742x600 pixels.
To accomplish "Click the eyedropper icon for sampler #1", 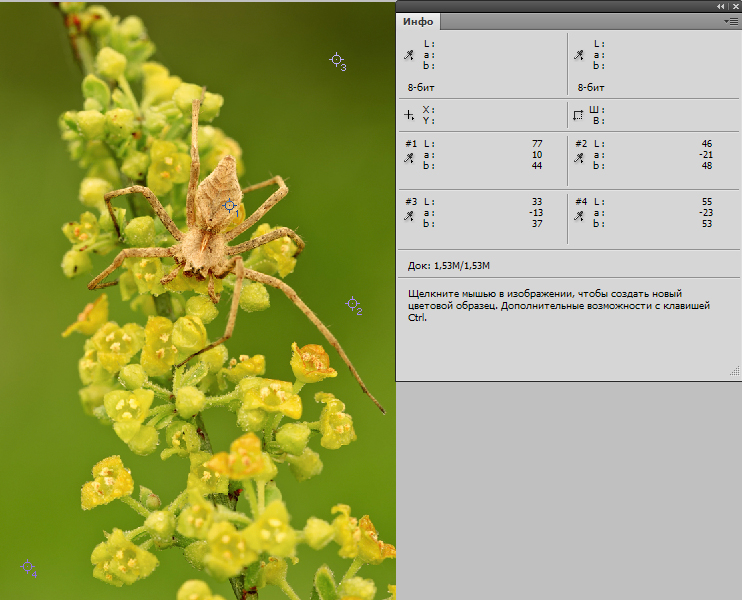I will click(409, 156).
